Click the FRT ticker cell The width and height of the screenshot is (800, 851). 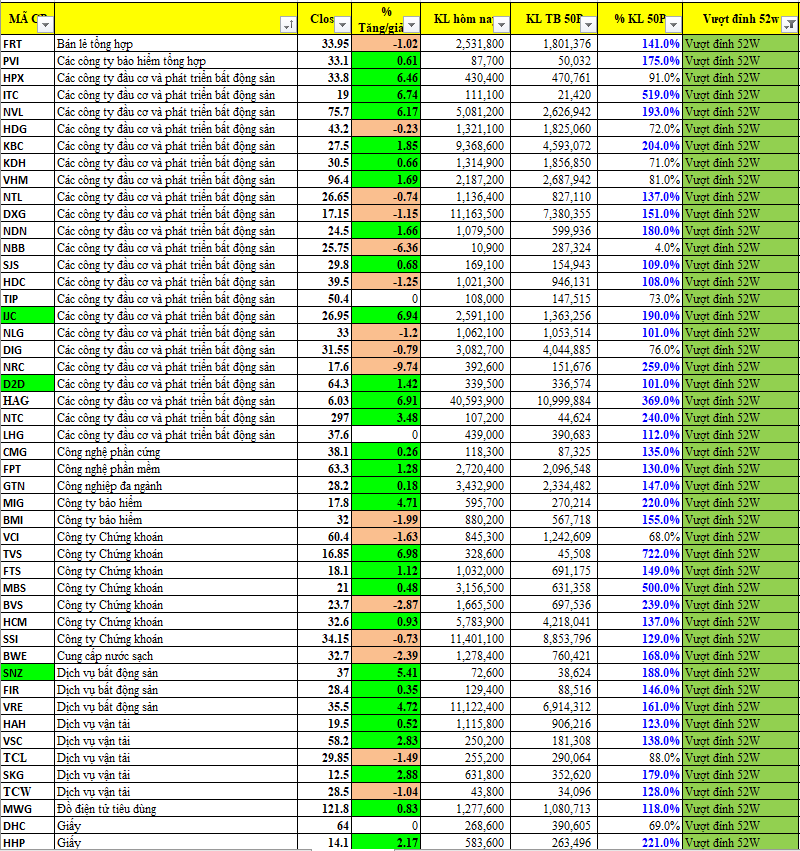pyautogui.click(x=27, y=44)
